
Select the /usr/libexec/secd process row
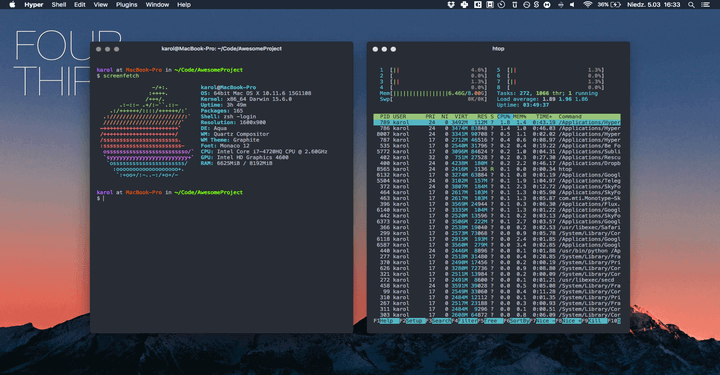(497, 280)
